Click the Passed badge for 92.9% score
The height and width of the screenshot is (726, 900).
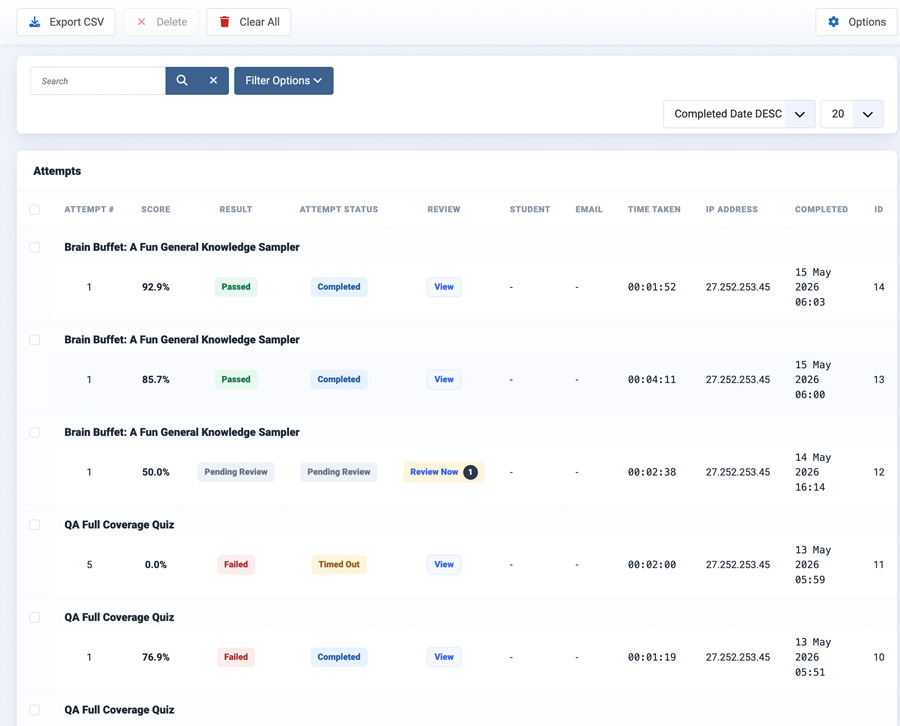(x=236, y=287)
